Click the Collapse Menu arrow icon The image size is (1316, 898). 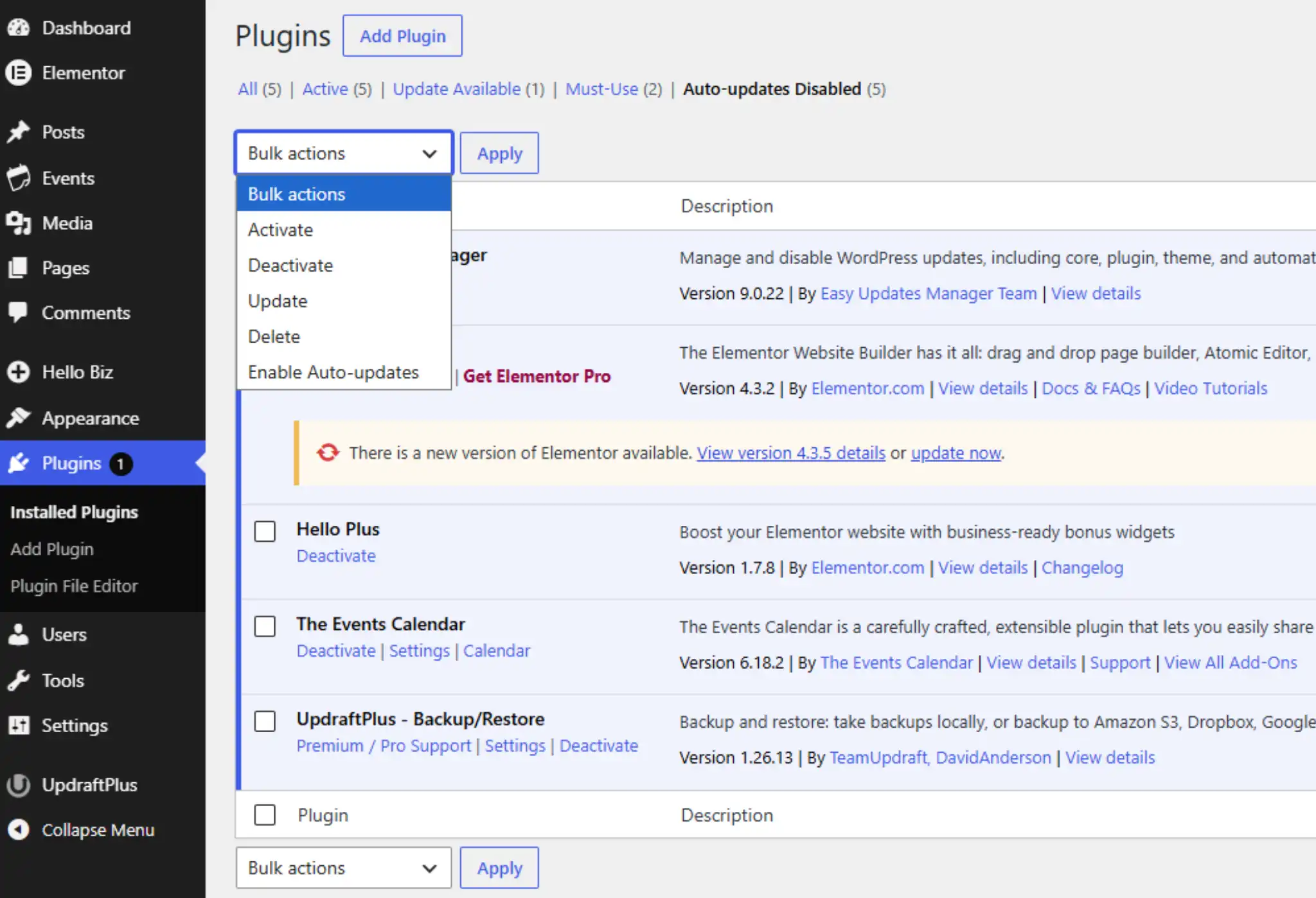[19, 830]
